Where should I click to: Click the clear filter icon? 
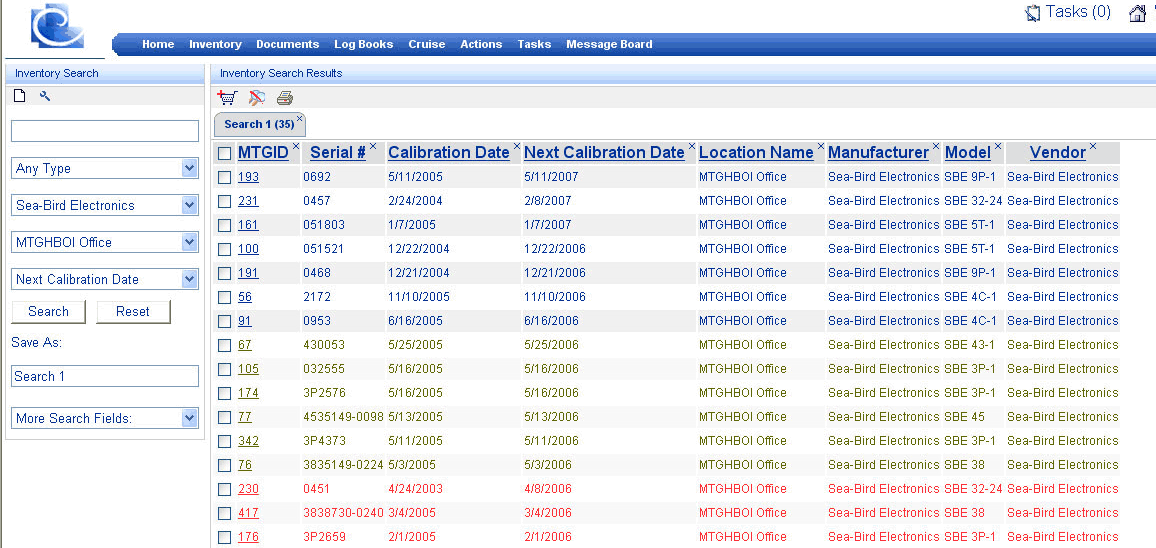click(x=257, y=97)
